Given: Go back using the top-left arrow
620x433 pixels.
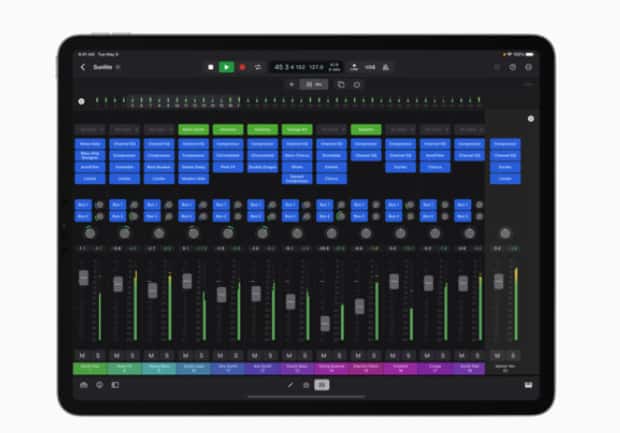Looking at the screenshot, I should [83, 67].
